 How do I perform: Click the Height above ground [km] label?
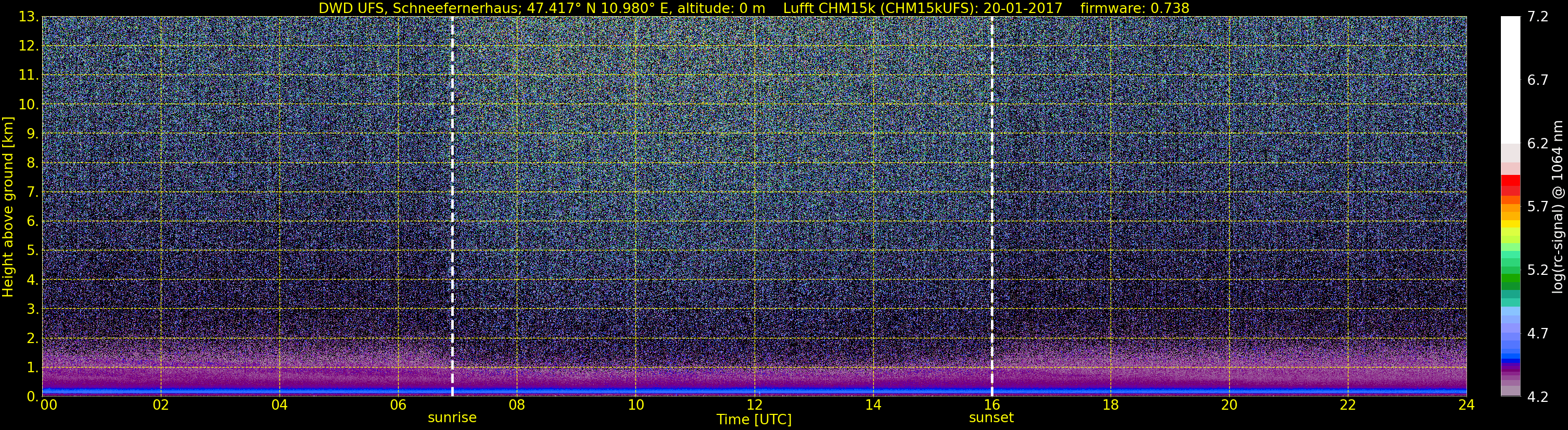(8, 207)
